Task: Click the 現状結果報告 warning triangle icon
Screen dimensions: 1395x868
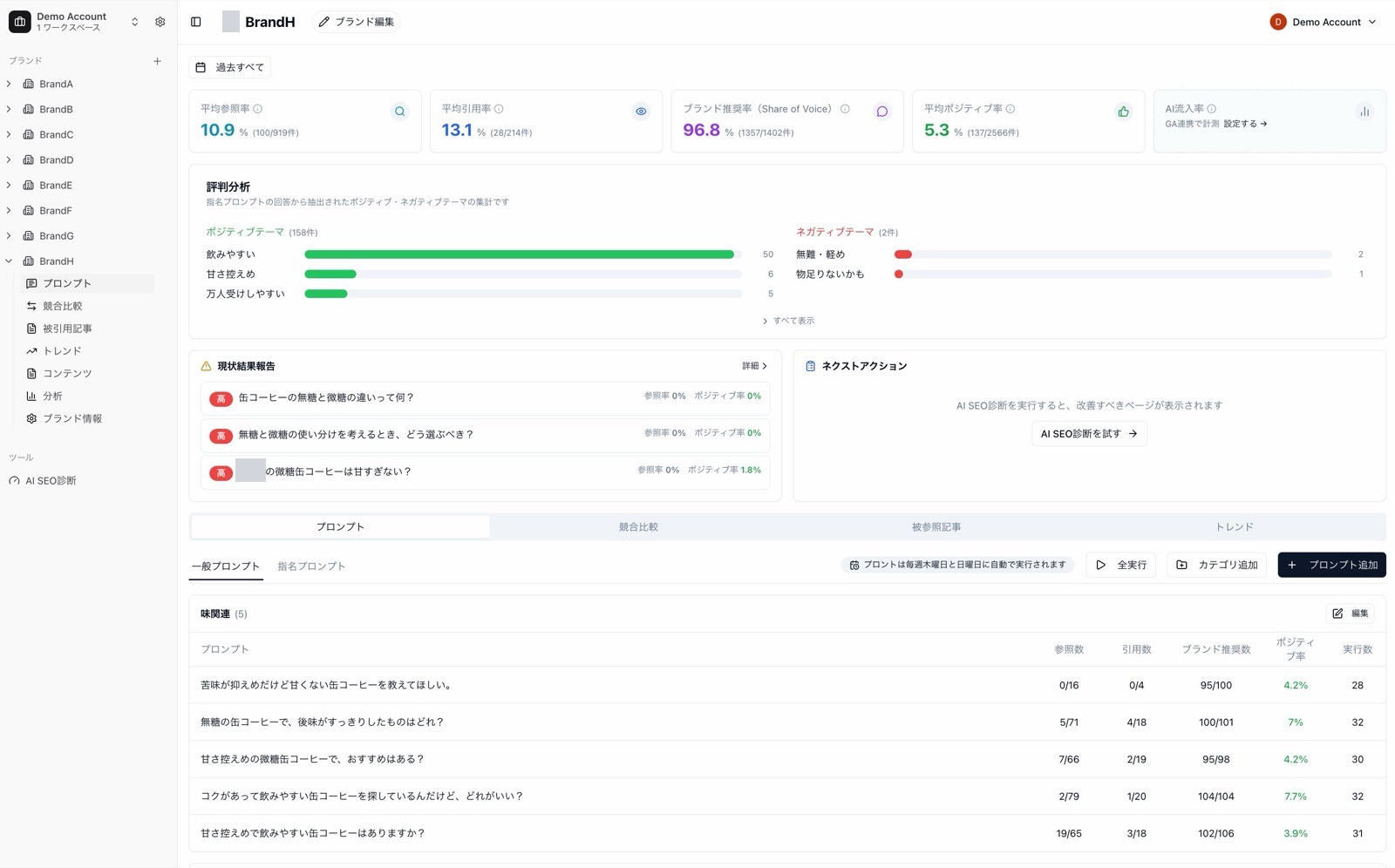Action: pyautogui.click(x=207, y=366)
